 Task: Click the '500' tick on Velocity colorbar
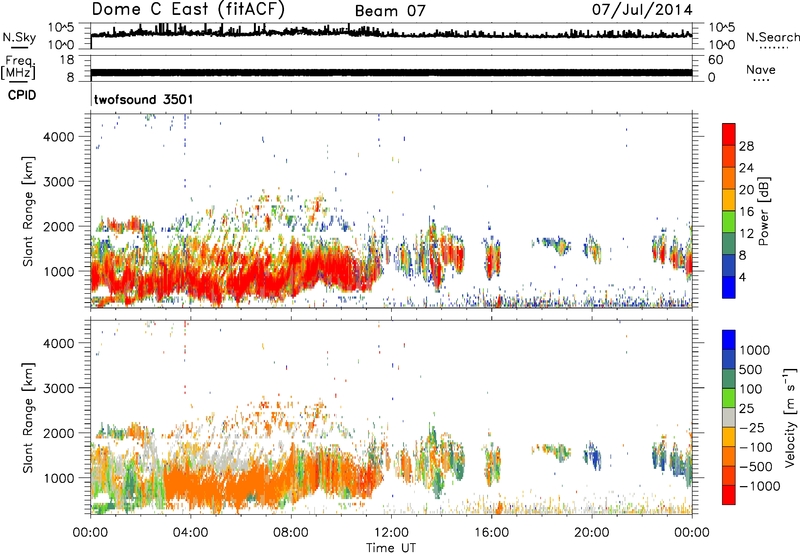[x=751, y=369]
